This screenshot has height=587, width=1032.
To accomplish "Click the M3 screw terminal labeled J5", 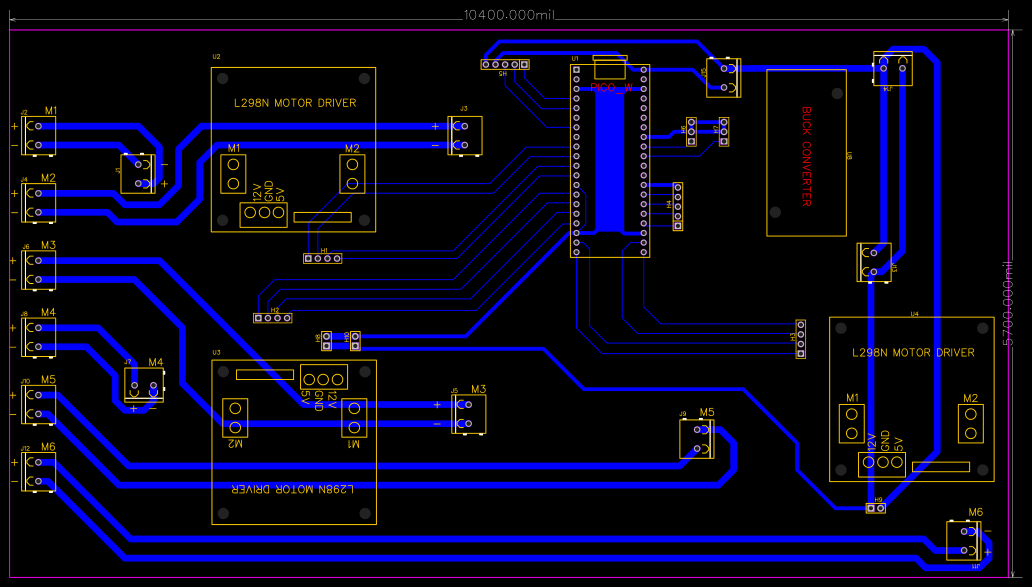I will (x=467, y=412).
